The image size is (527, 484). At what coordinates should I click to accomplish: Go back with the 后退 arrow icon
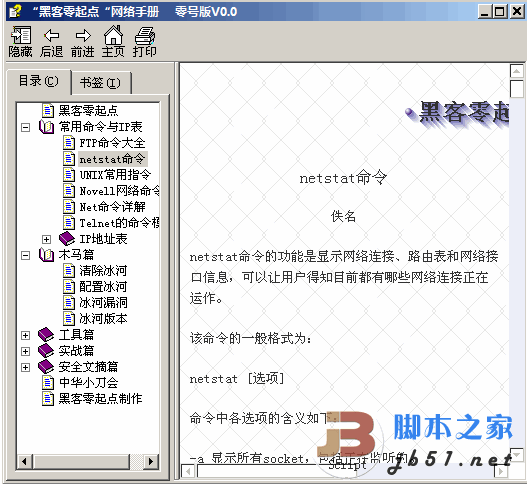51,35
